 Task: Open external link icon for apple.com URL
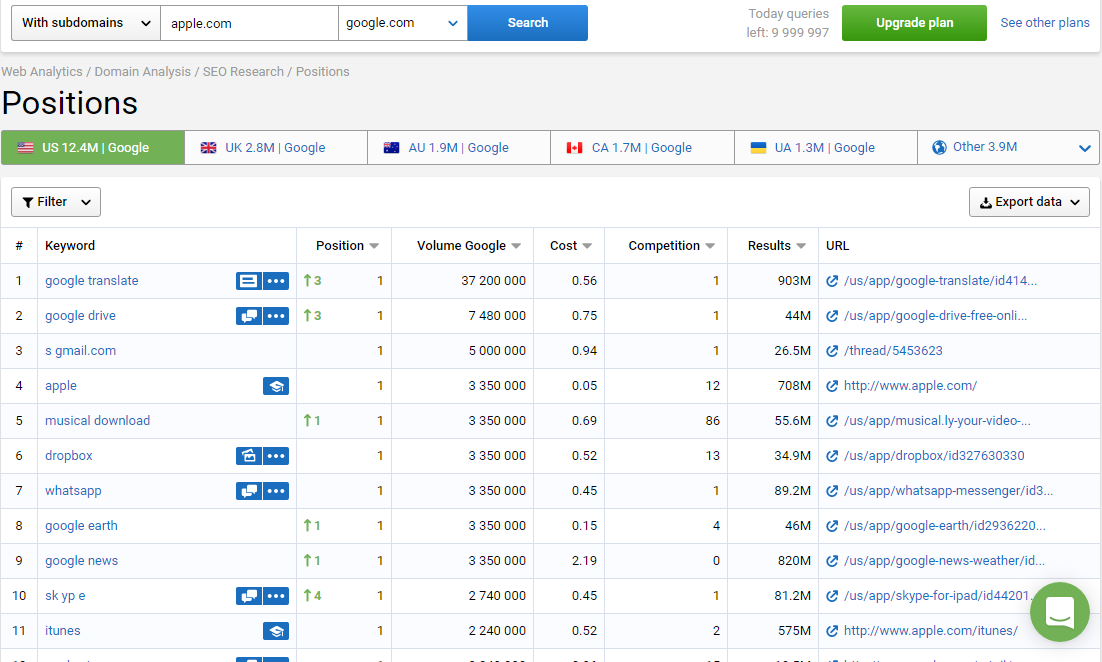click(x=832, y=386)
